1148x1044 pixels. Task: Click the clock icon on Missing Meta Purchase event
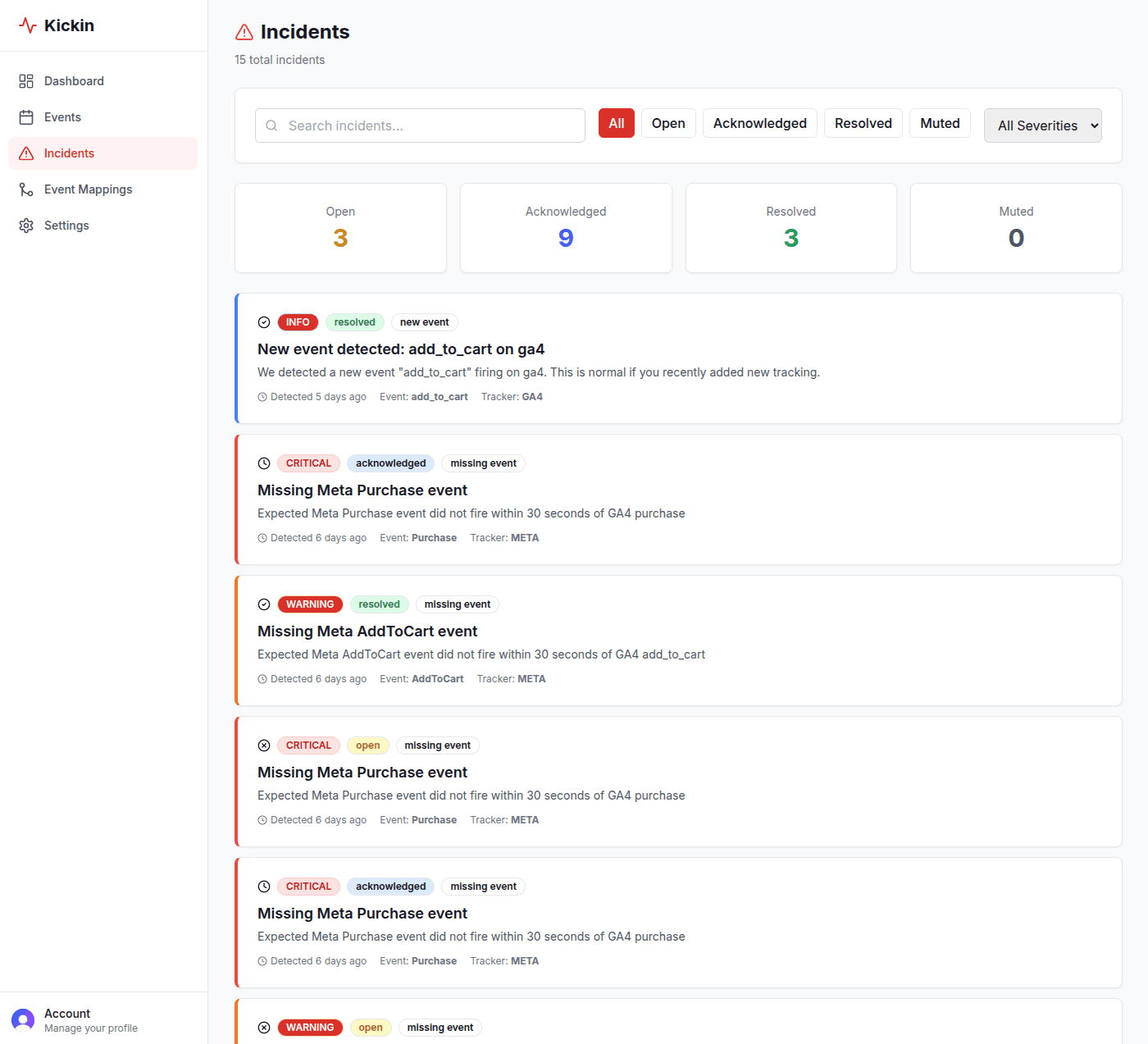264,463
